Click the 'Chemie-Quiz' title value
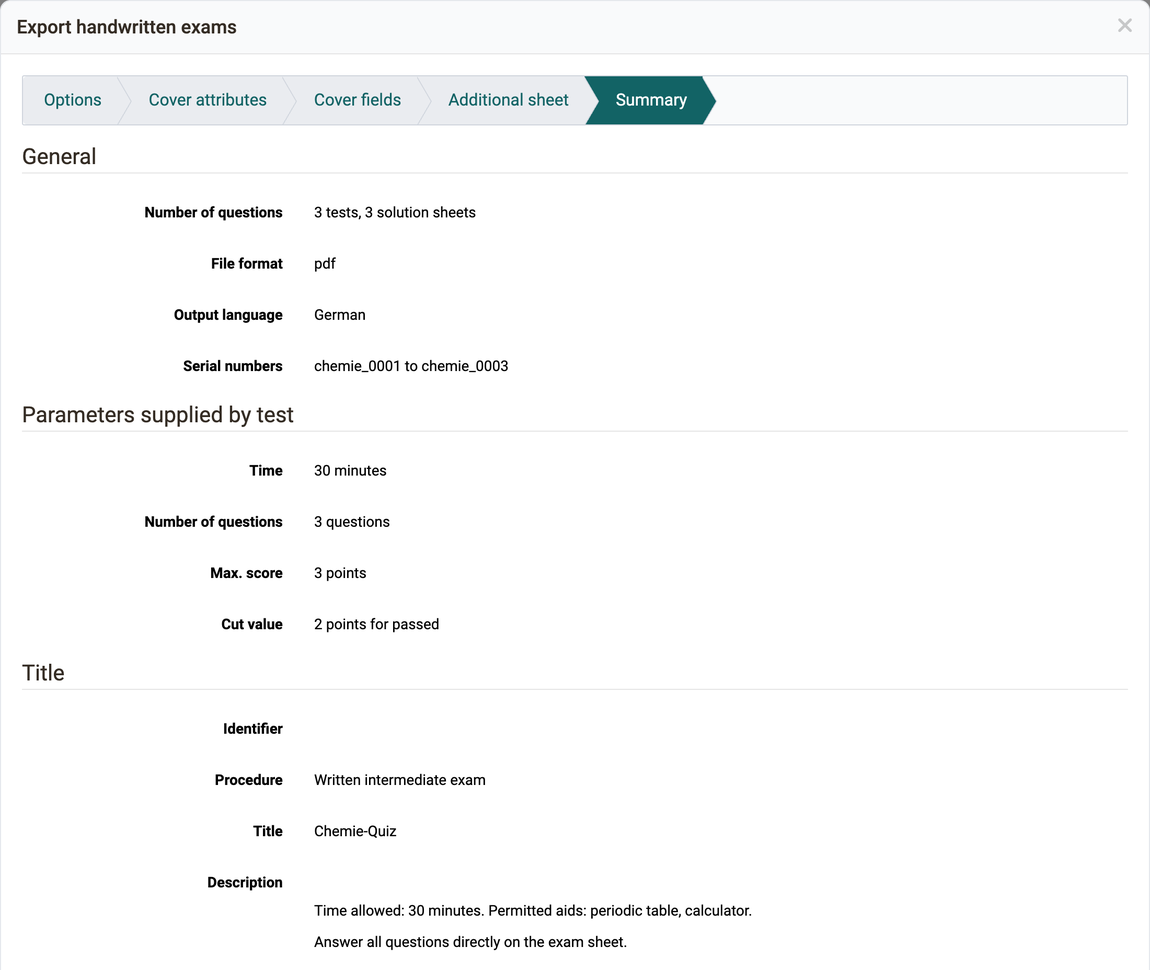The height and width of the screenshot is (970, 1150). coord(355,831)
